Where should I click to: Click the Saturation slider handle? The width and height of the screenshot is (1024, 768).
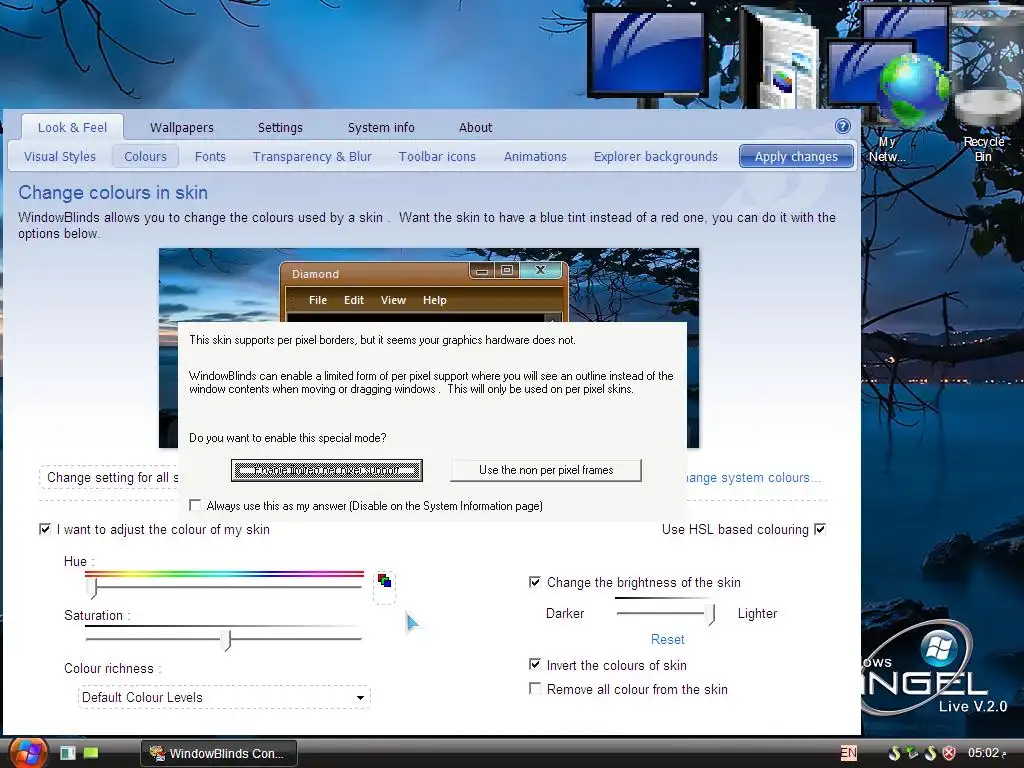[227, 640]
